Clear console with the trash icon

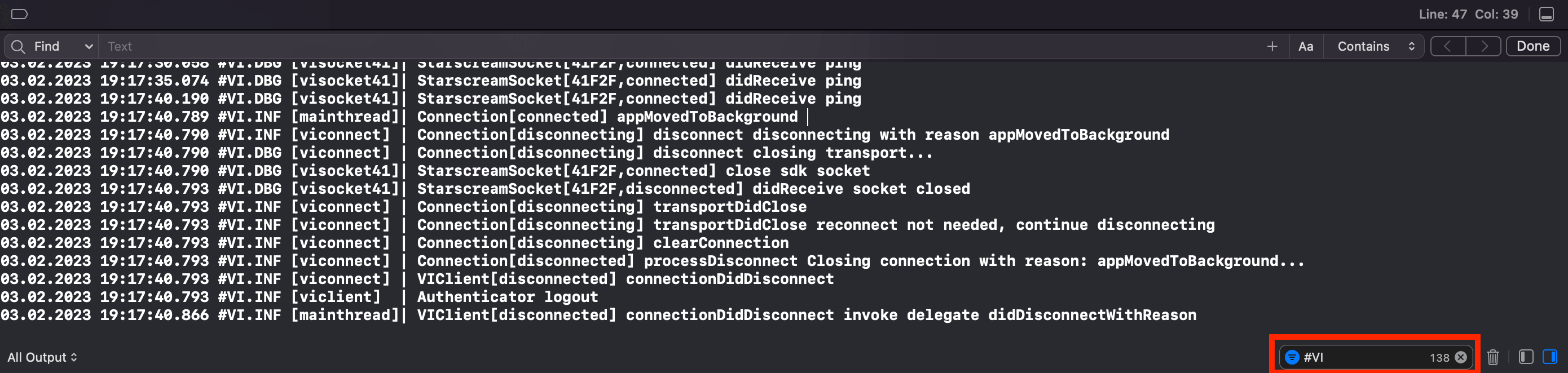[x=1492, y=357]
